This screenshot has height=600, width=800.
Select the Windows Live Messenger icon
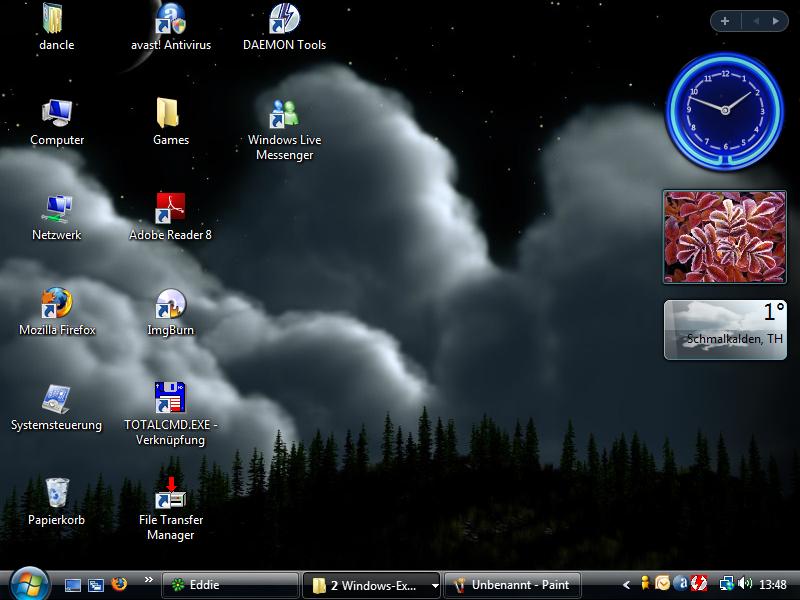coord(284,115)
